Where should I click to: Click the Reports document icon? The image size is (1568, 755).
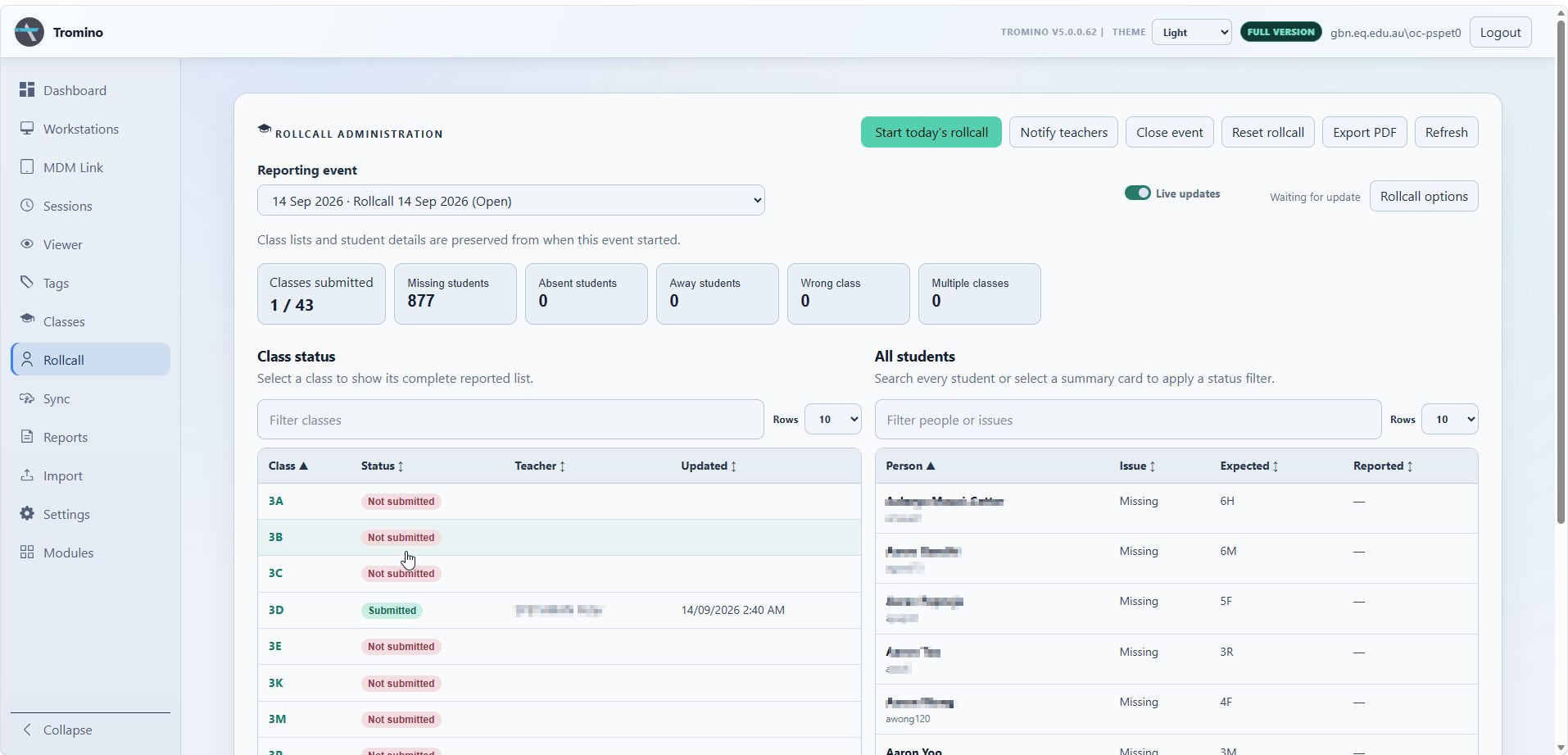coord(27,436)
